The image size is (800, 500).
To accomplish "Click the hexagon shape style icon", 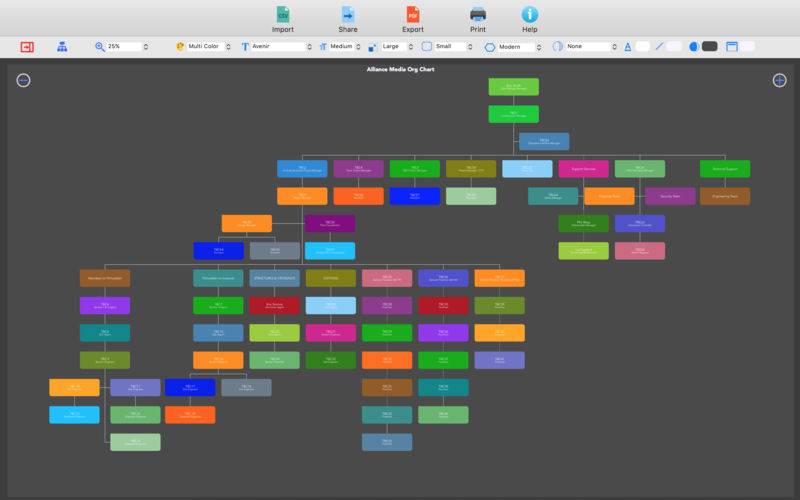I will 490,47.
